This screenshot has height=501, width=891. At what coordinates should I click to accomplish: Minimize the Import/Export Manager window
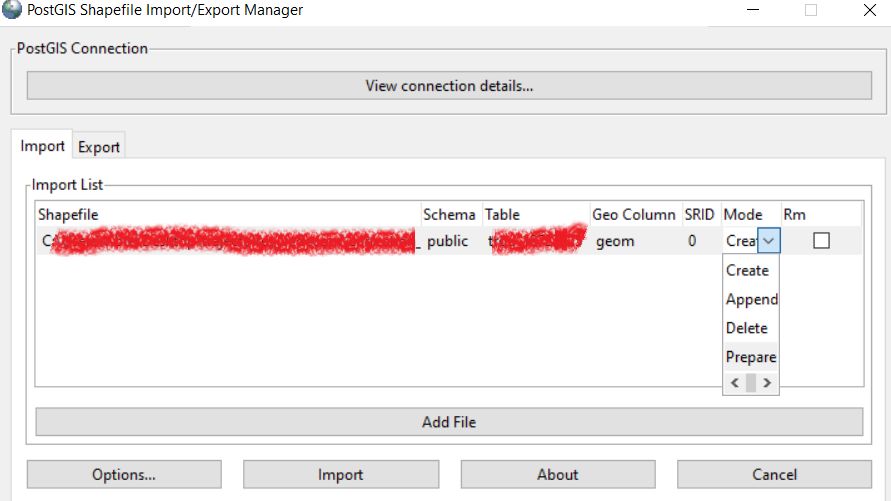click(753, 10)
